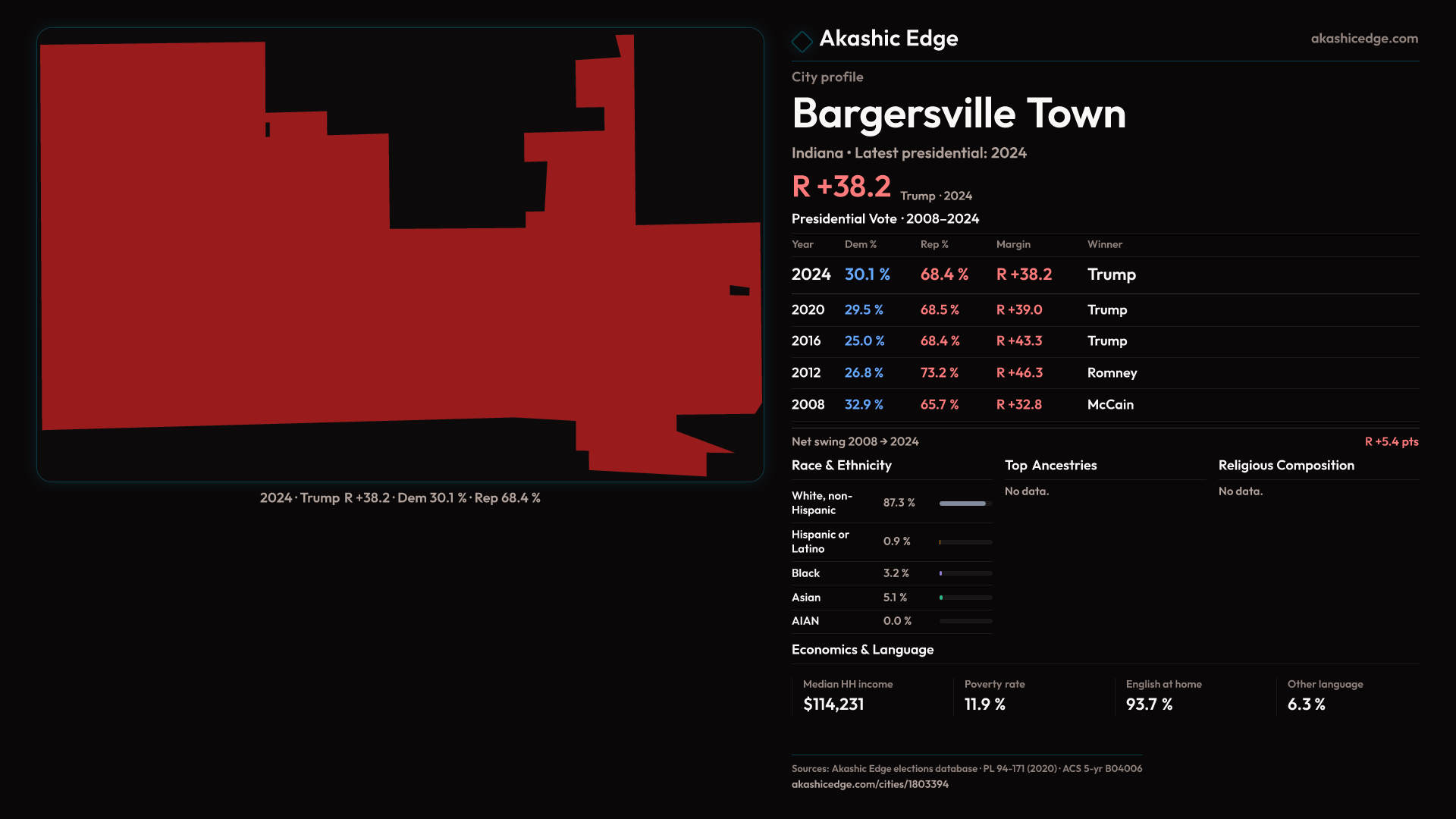1456x819 pixels.
Task: Click the White, non-Hispanic percentage bar
Action: [x=965, y=504]
